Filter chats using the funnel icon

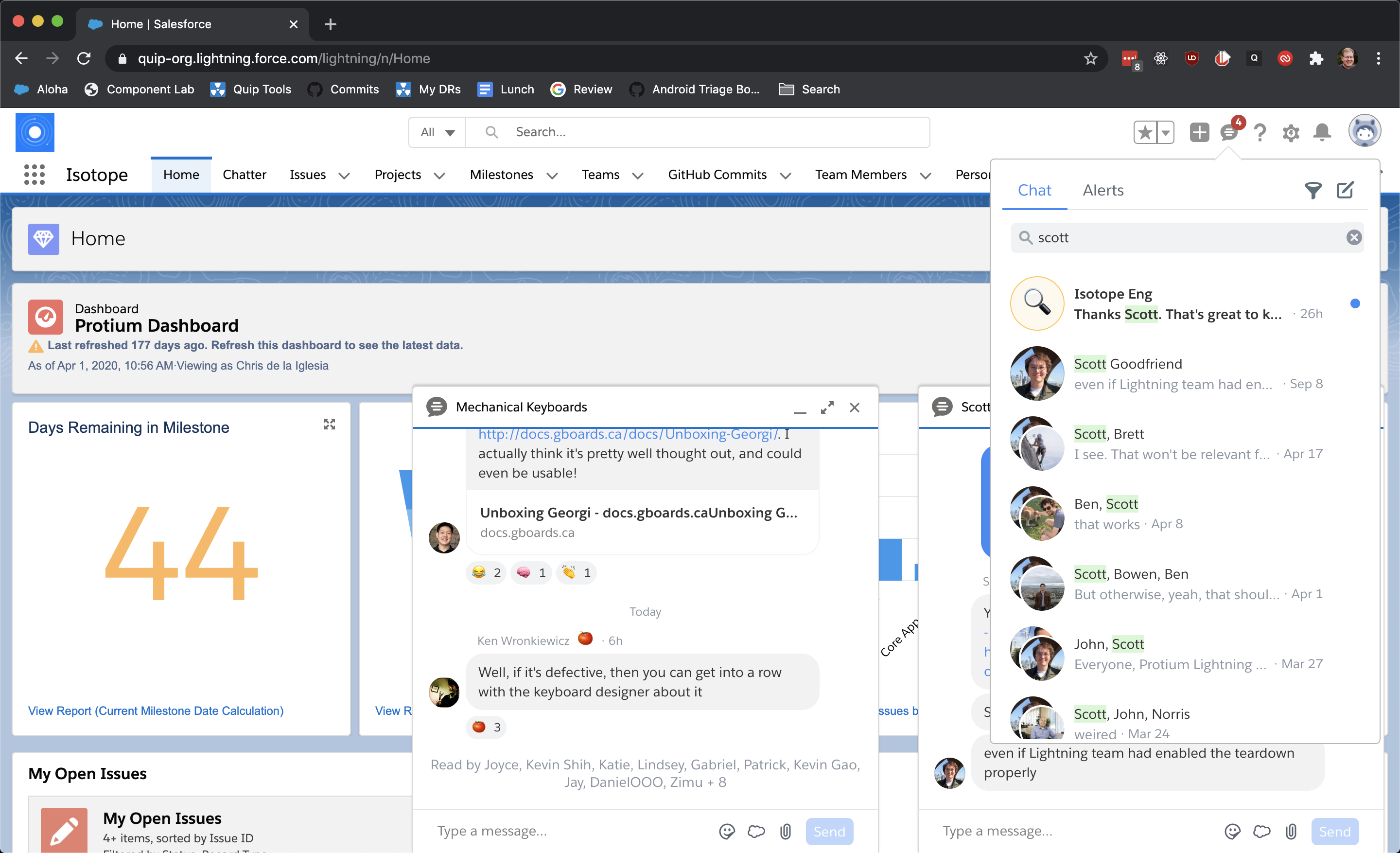(x=1313, y=190)
